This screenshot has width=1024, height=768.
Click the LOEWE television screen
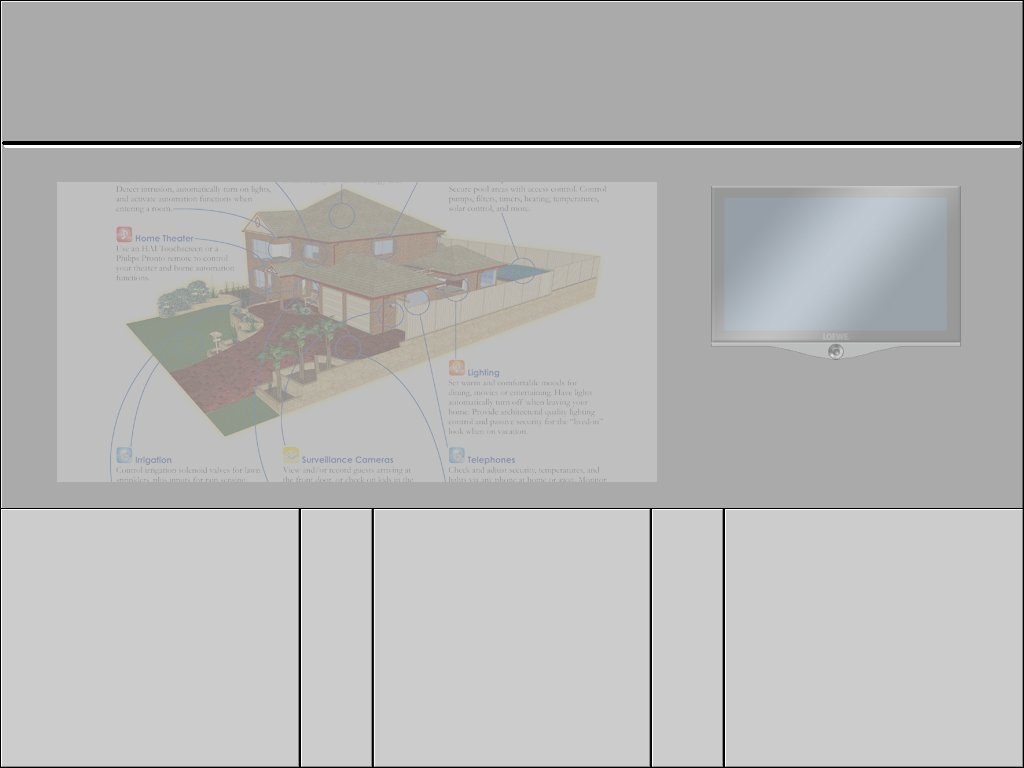click(835, 264)
